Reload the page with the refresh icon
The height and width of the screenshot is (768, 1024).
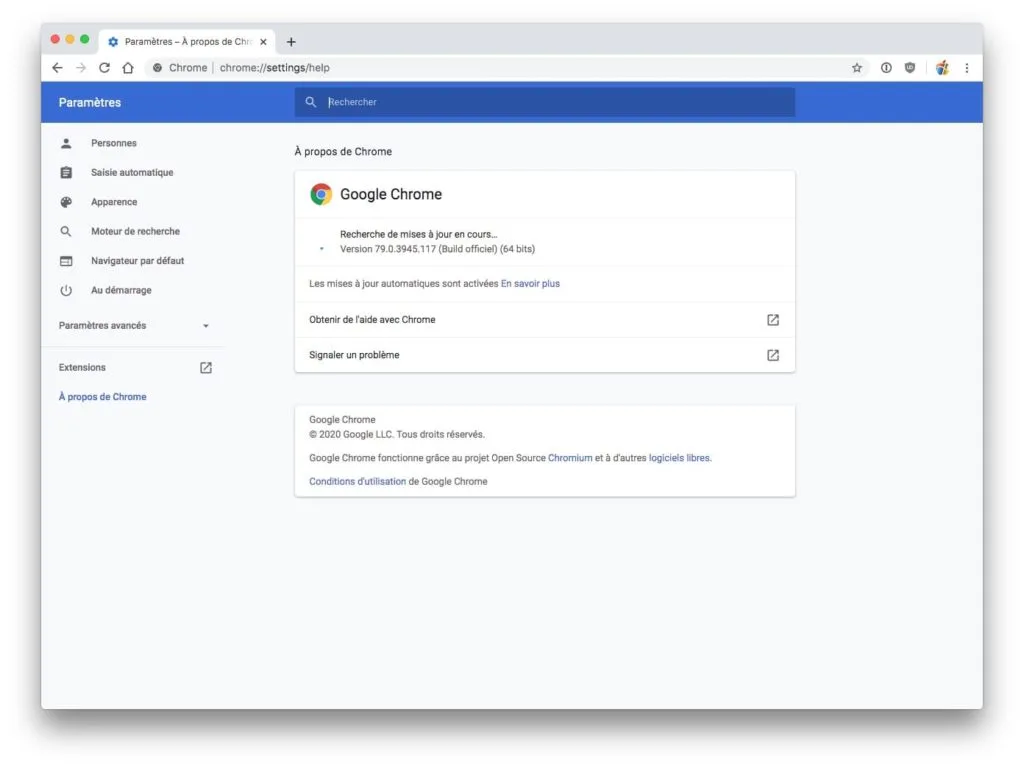click(x=104, y=68)
